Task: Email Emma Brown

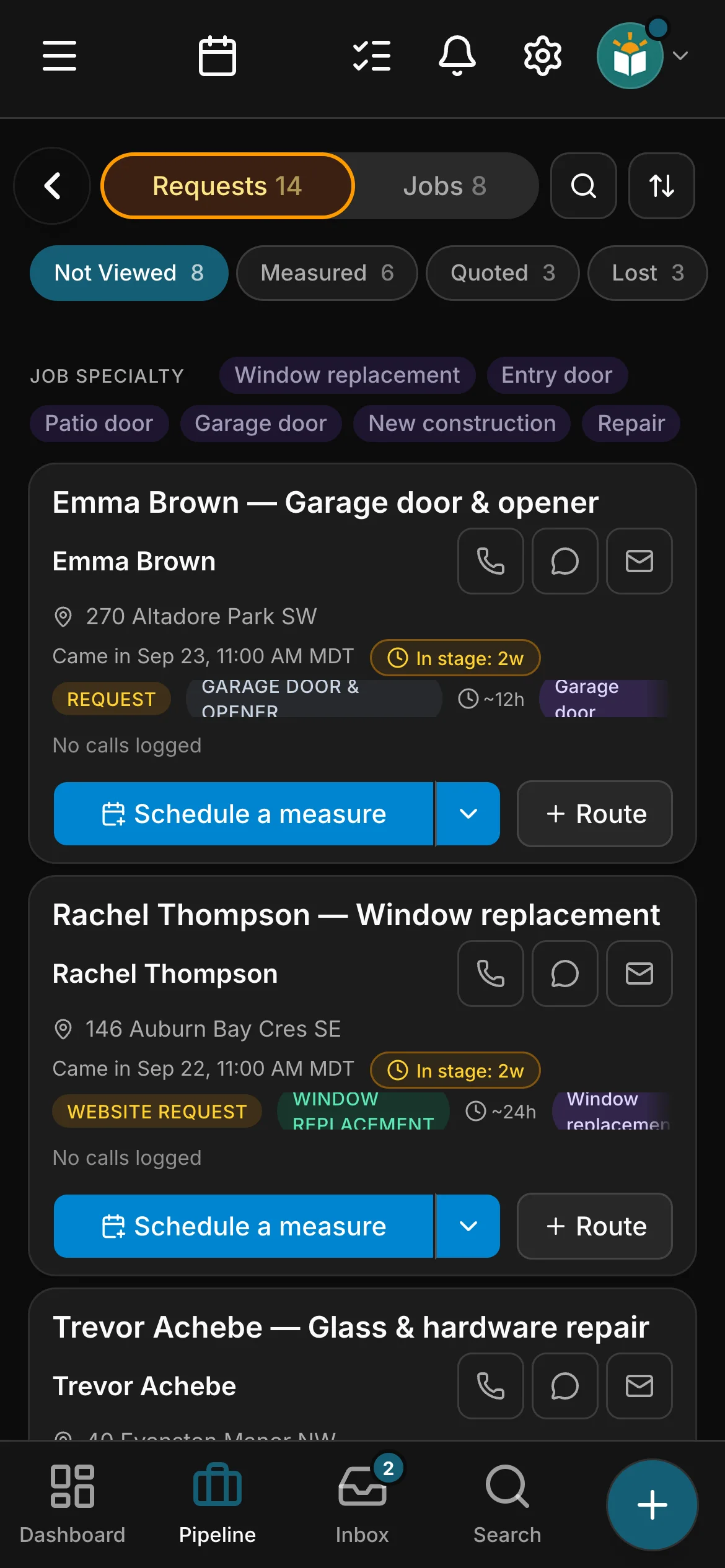Action: pyautogui.click(x=639, y=561)
